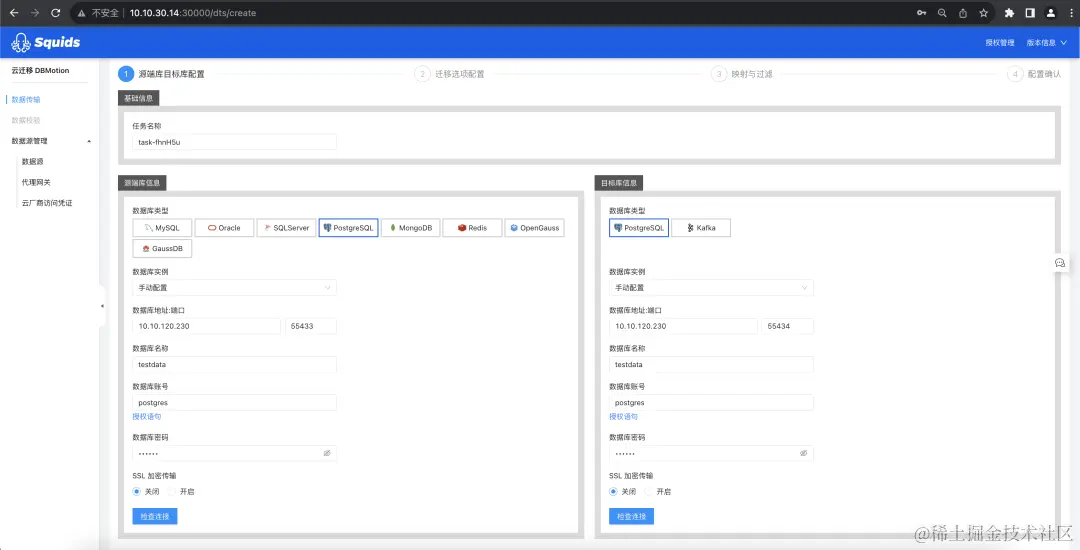Open 数据校验 in sidebar
This screenshot has width=1080, height=550.
26,120
